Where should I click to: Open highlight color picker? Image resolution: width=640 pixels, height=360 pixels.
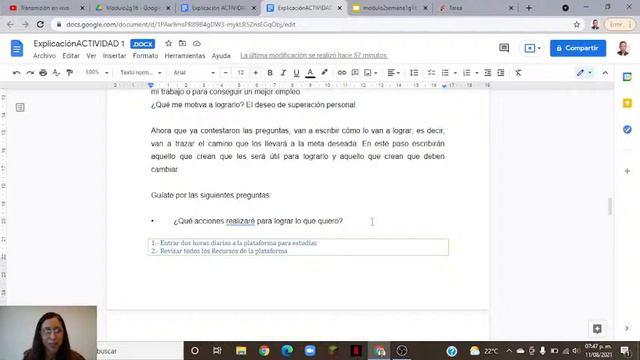[x=324, y=73]
